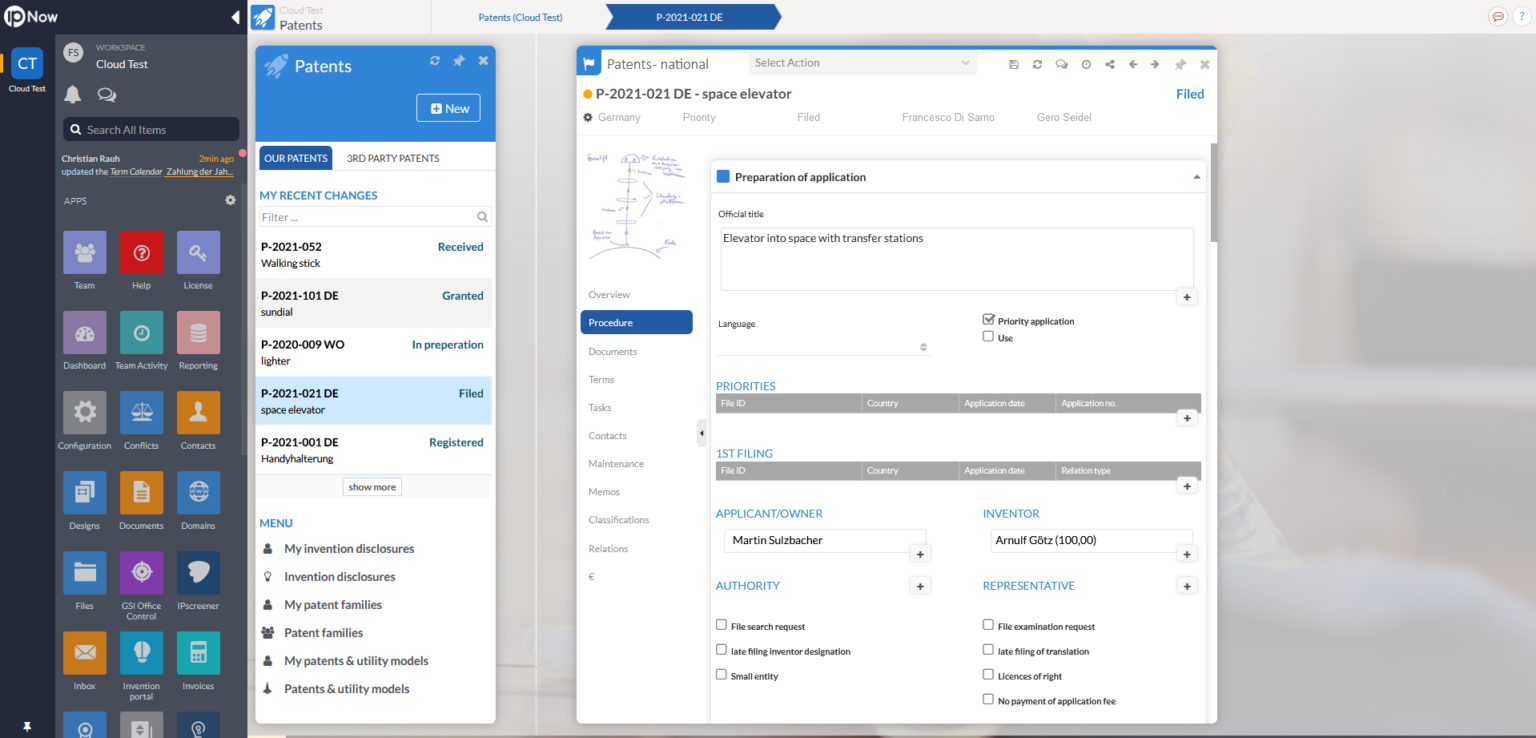The image size is (1536, 738).
Task: Open the Procedure section
Action: tap(636, 322)
